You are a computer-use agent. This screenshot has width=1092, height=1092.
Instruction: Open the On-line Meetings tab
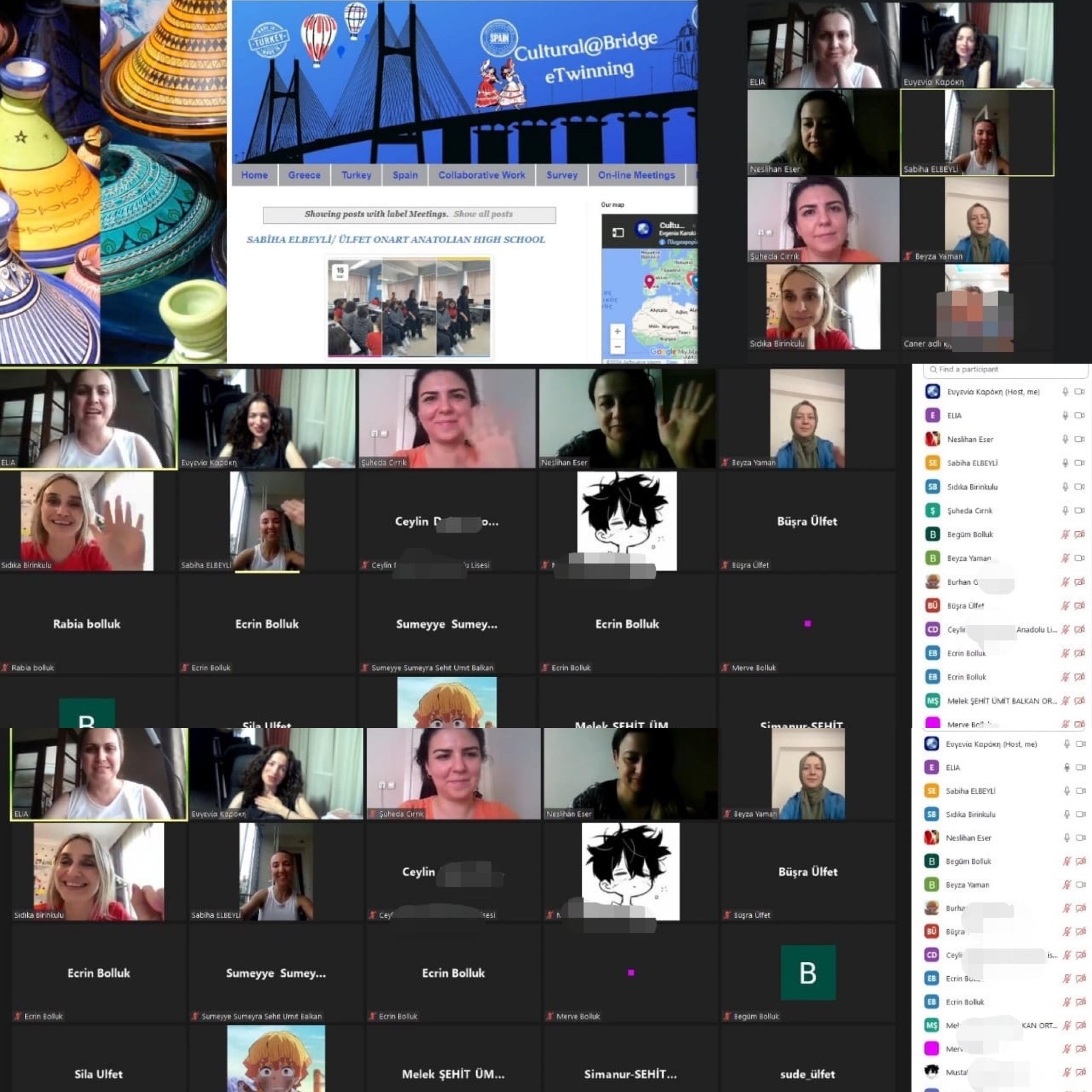point(637,175)
